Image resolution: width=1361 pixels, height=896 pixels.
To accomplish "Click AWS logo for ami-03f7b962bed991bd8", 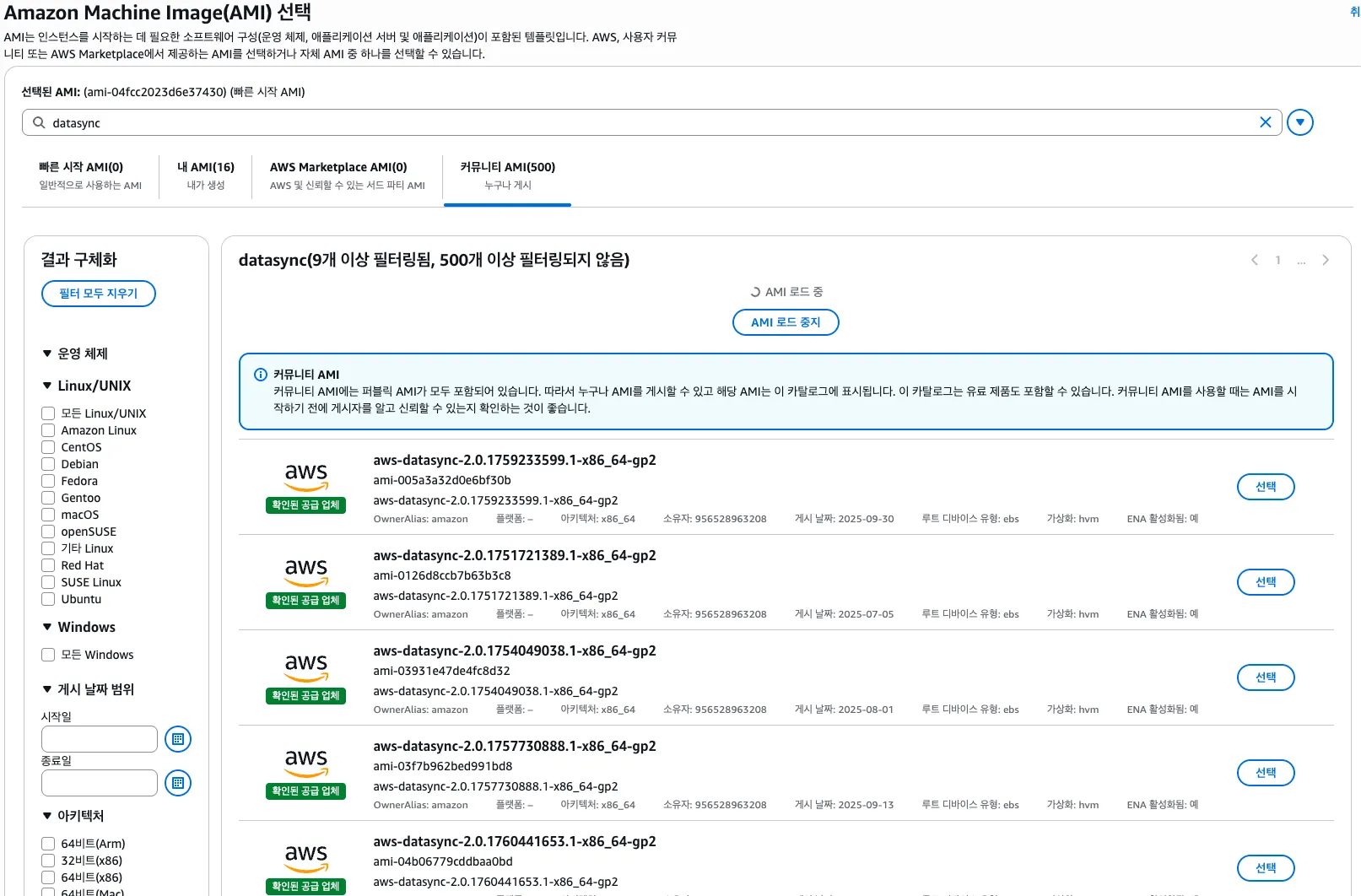I will pos(305,763).
